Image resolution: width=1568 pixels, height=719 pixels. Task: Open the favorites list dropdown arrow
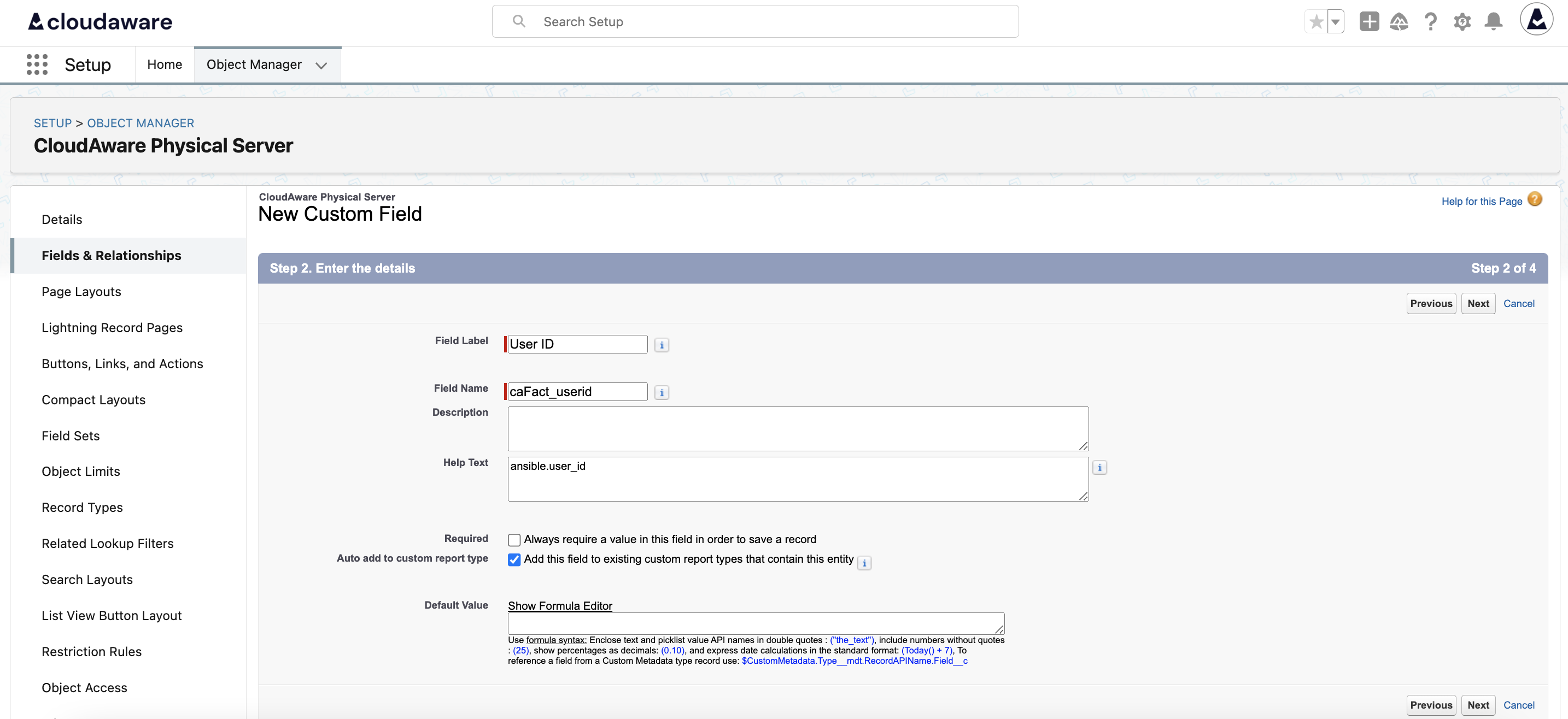[1335, 21]
